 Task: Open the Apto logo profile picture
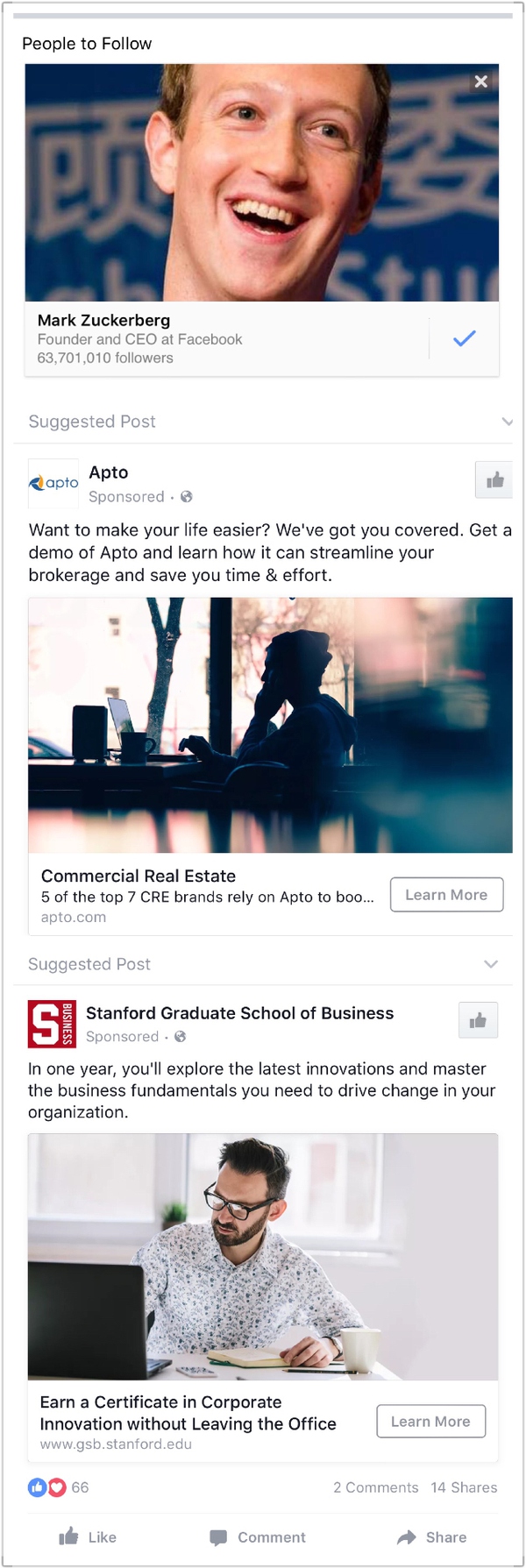(x=53, y=483)
